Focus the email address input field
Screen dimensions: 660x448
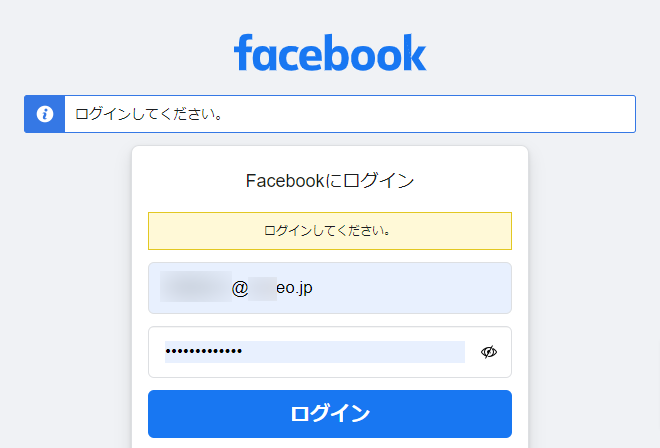click(x=330, y=288)
